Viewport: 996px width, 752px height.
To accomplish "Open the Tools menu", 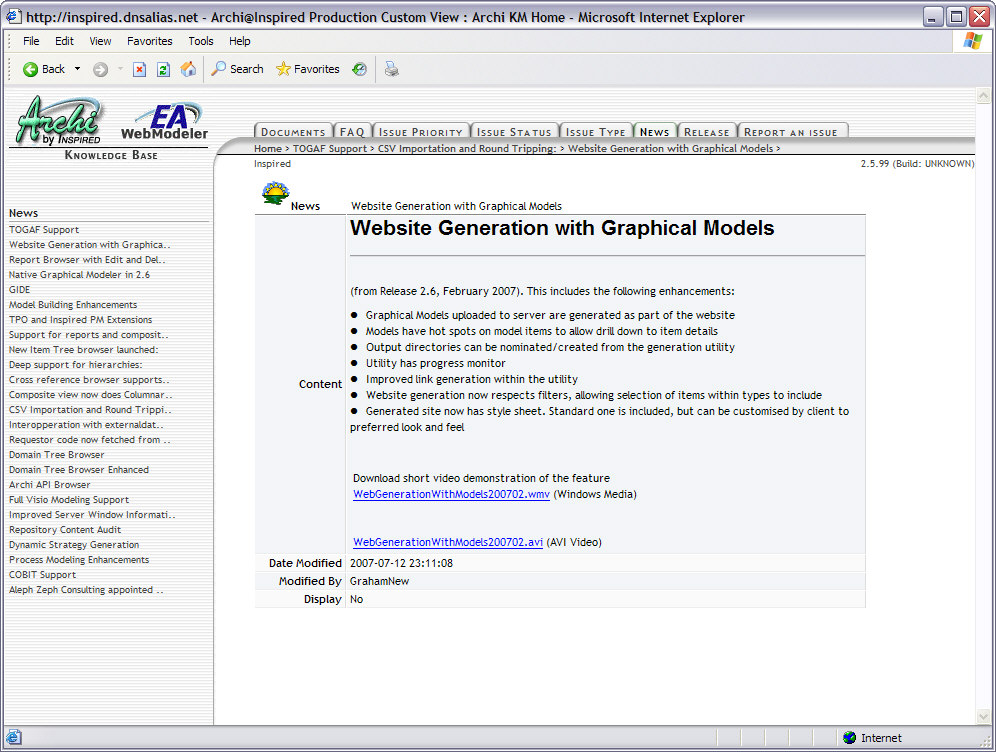I will [x=200, y=41].
